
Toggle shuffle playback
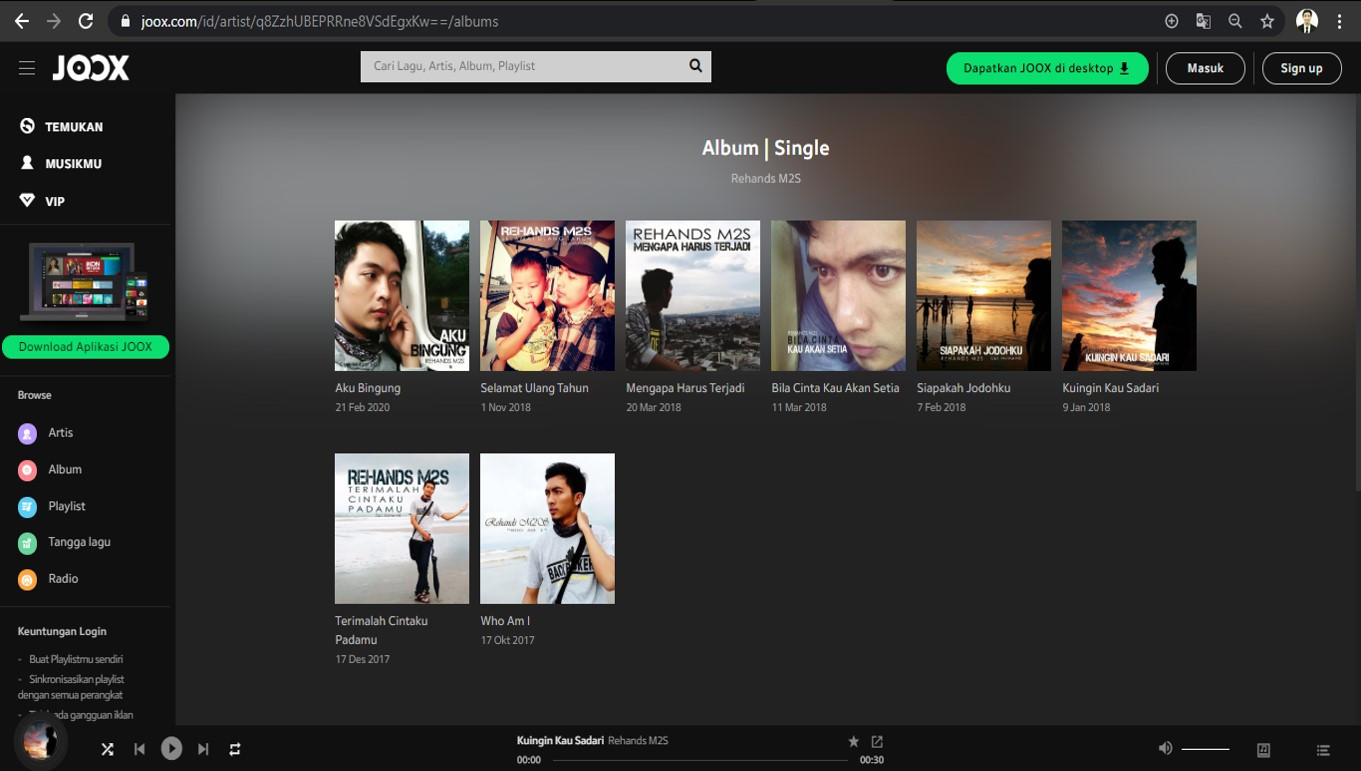point(107,749)
